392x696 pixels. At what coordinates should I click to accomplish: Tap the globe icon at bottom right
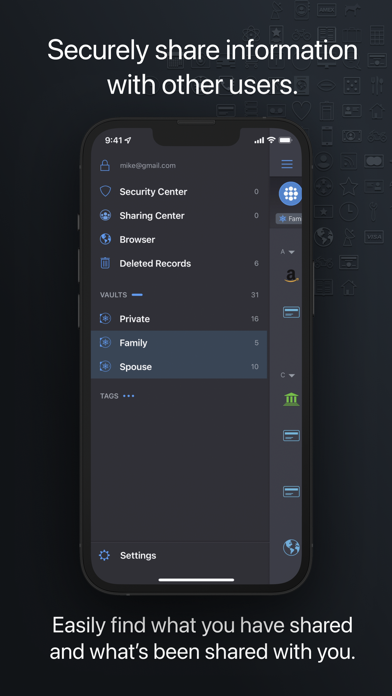click(x=291, y=547)
